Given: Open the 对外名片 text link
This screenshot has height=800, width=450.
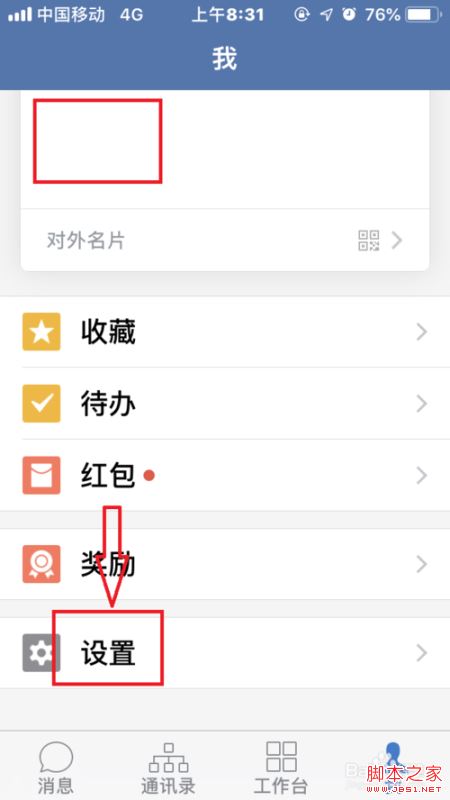Looking at the screenshot, I should click(x=86, y=240).
